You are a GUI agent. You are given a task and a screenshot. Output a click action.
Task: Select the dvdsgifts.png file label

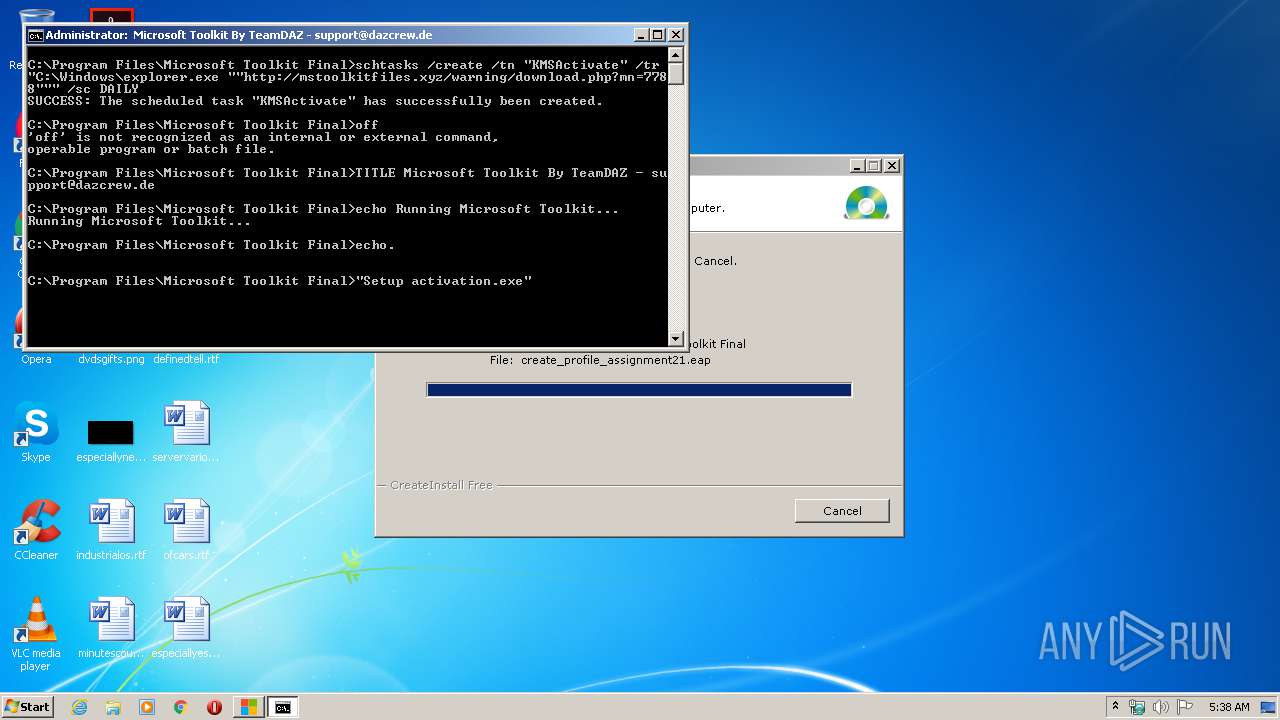coord(111,359)
